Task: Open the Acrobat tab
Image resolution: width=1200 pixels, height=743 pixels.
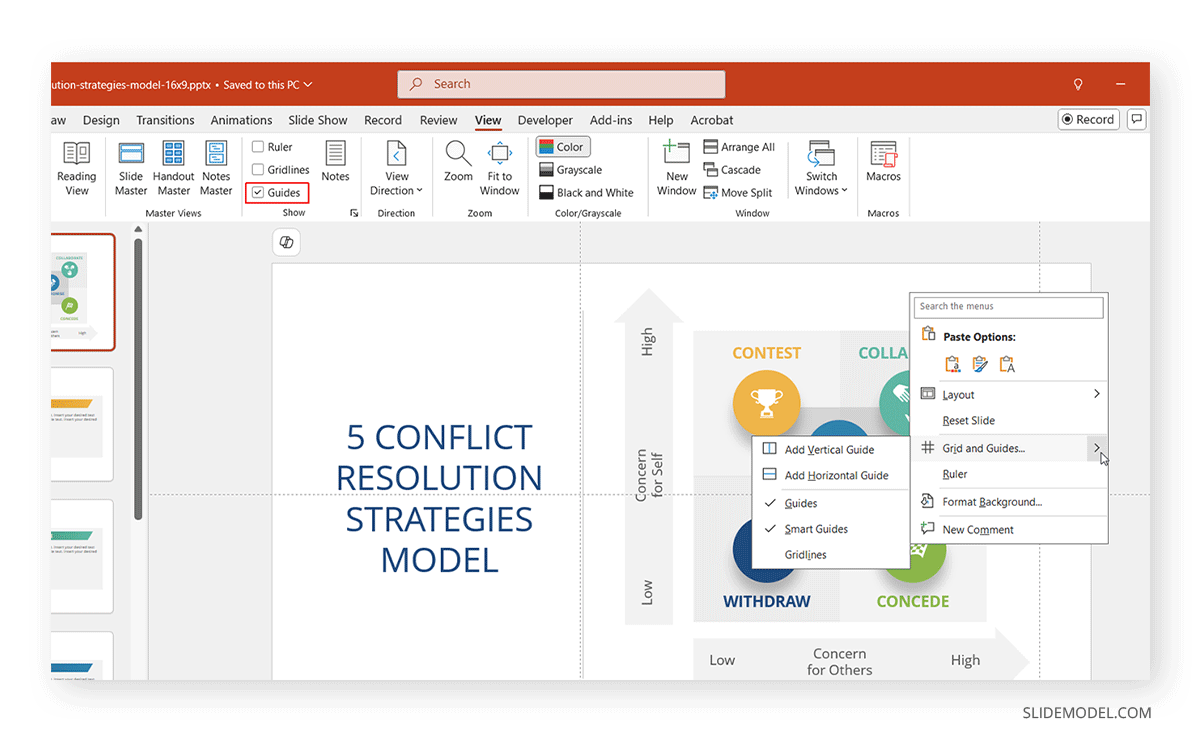Action: pyautogui.click(x=712, y=120)
